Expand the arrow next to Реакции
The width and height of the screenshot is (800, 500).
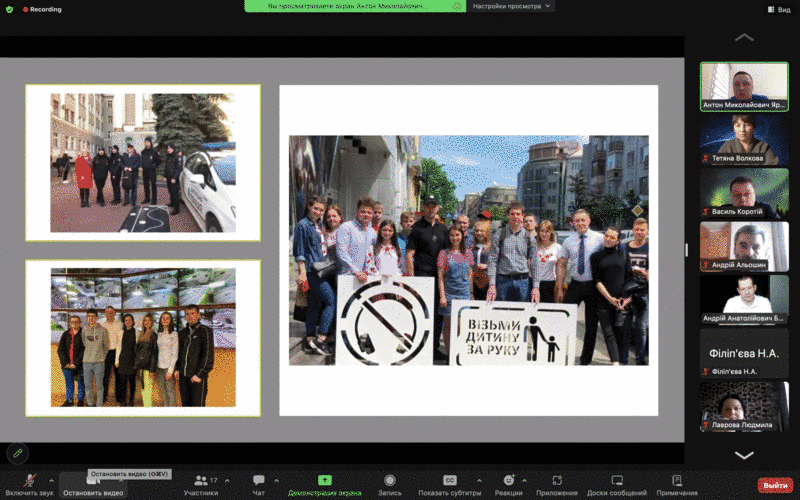click(524, 481)
